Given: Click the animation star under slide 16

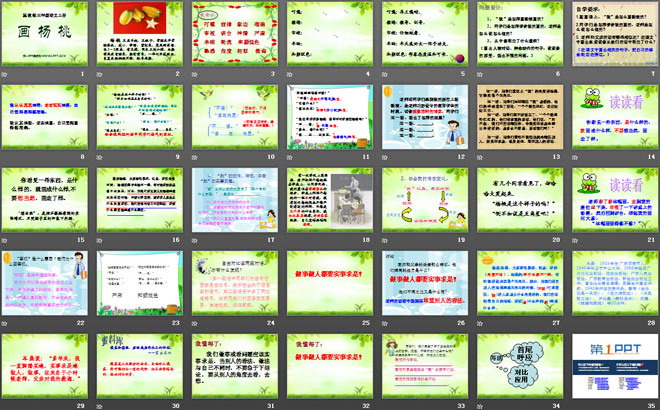Looking at the screenshot, I should pyautogui.click(x=100, y=240).
